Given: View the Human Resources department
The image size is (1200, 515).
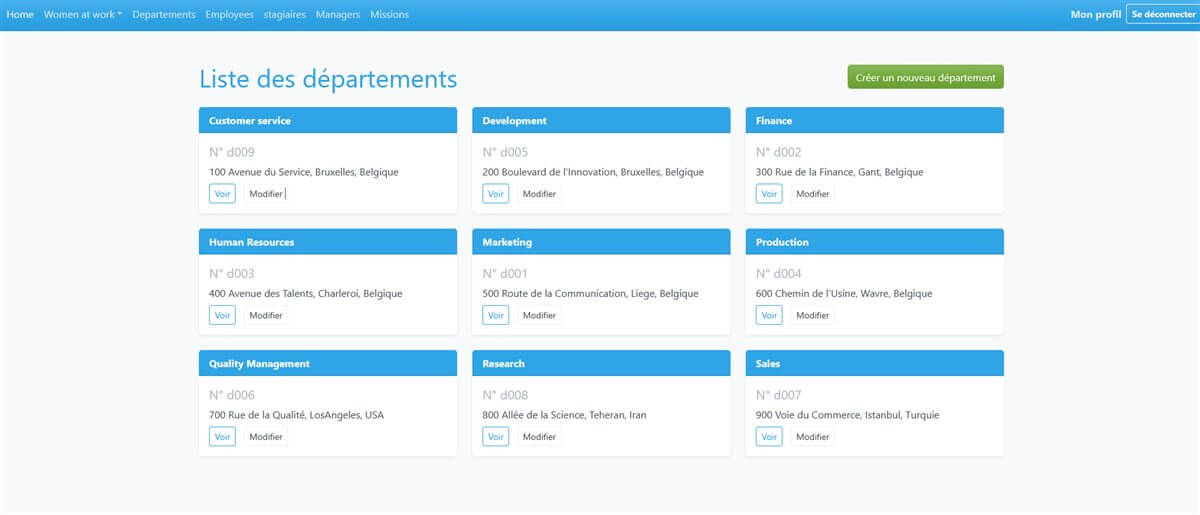Looking at the screenshot, I should (x=222, y=315).
